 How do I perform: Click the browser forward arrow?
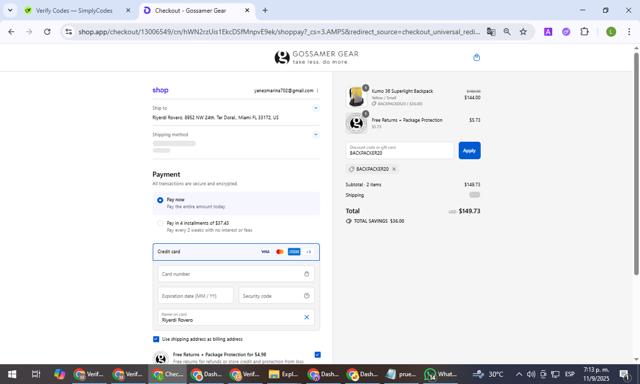(29, 31)
